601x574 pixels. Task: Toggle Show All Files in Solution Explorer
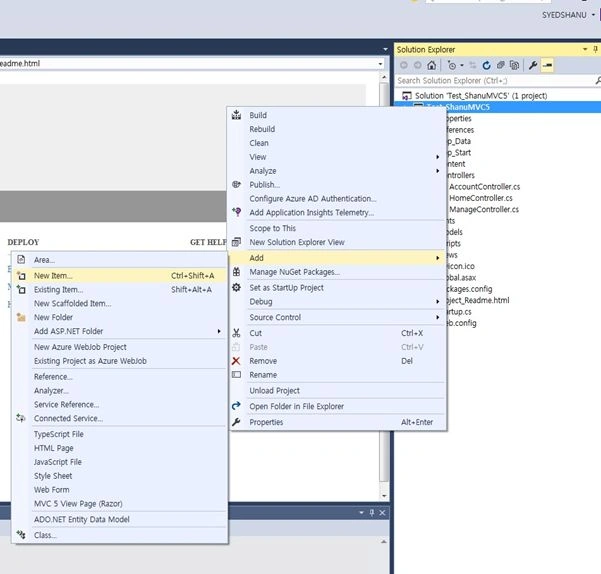(514, 65)
